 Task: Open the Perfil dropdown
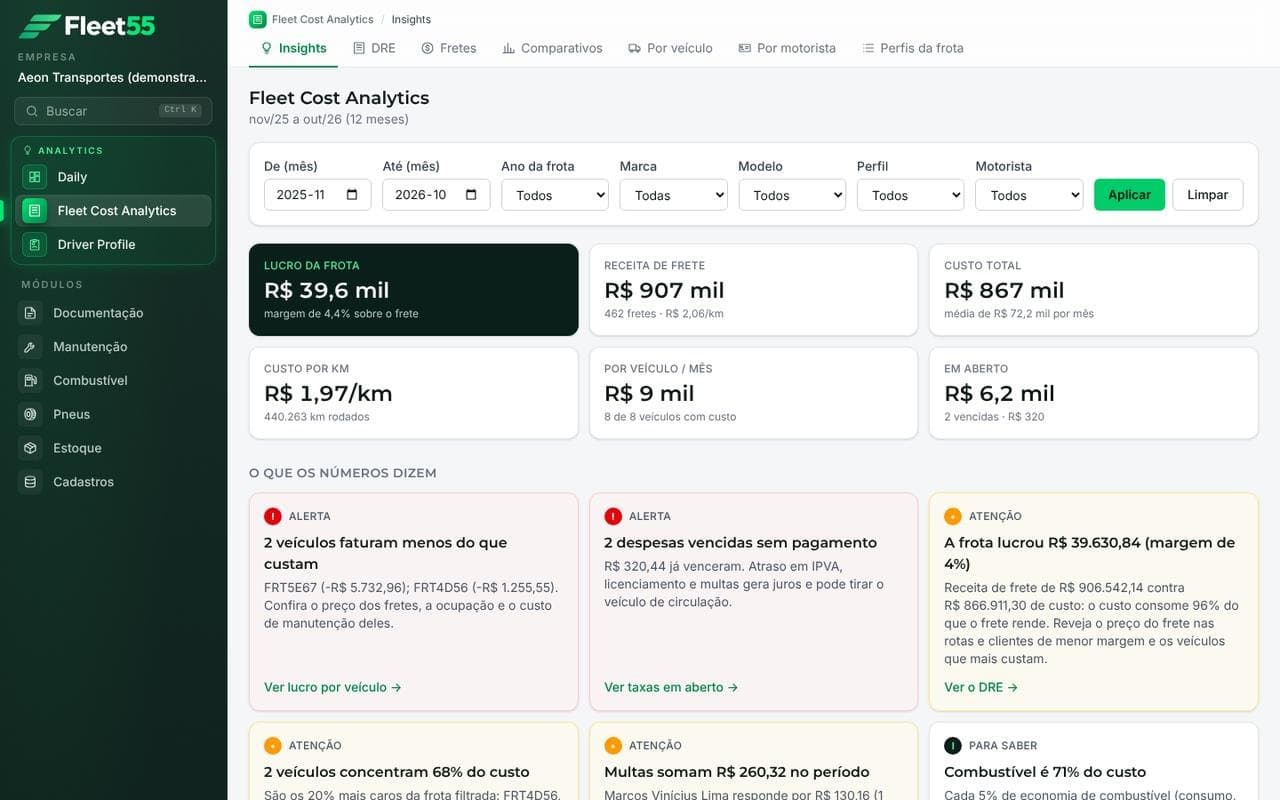coord(911,195)
